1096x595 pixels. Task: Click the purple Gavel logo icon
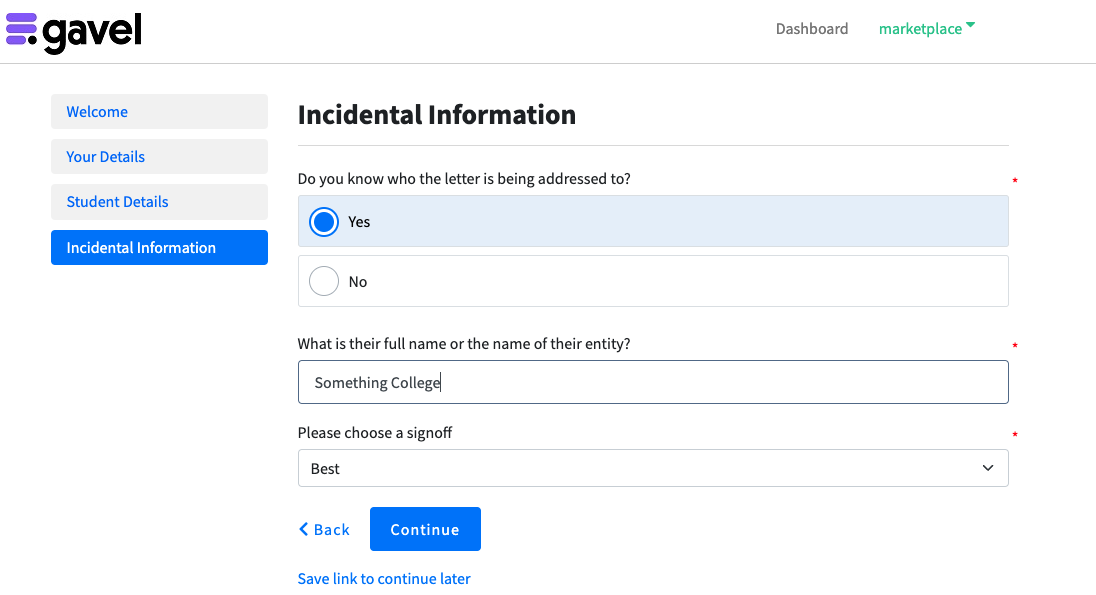tap(22, 30)
